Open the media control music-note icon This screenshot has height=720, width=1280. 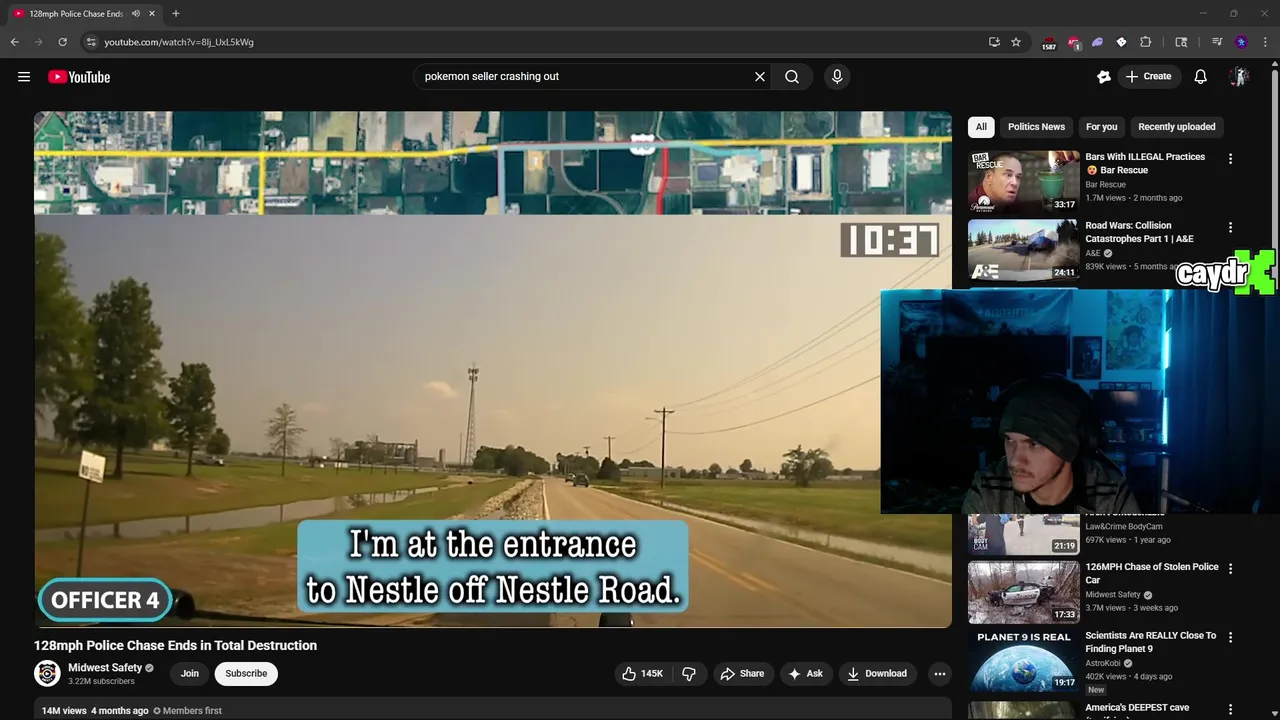1217,42
